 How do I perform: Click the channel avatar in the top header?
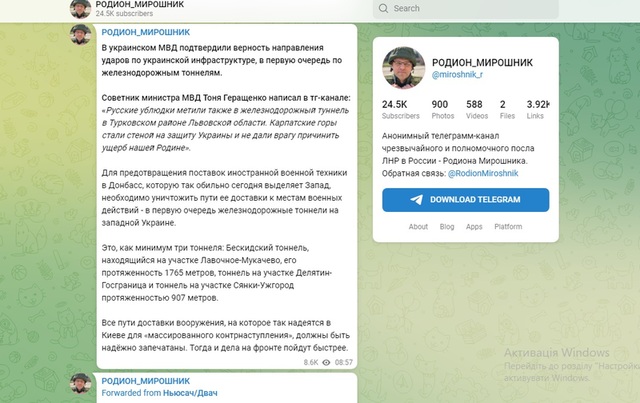pos(81,10)
